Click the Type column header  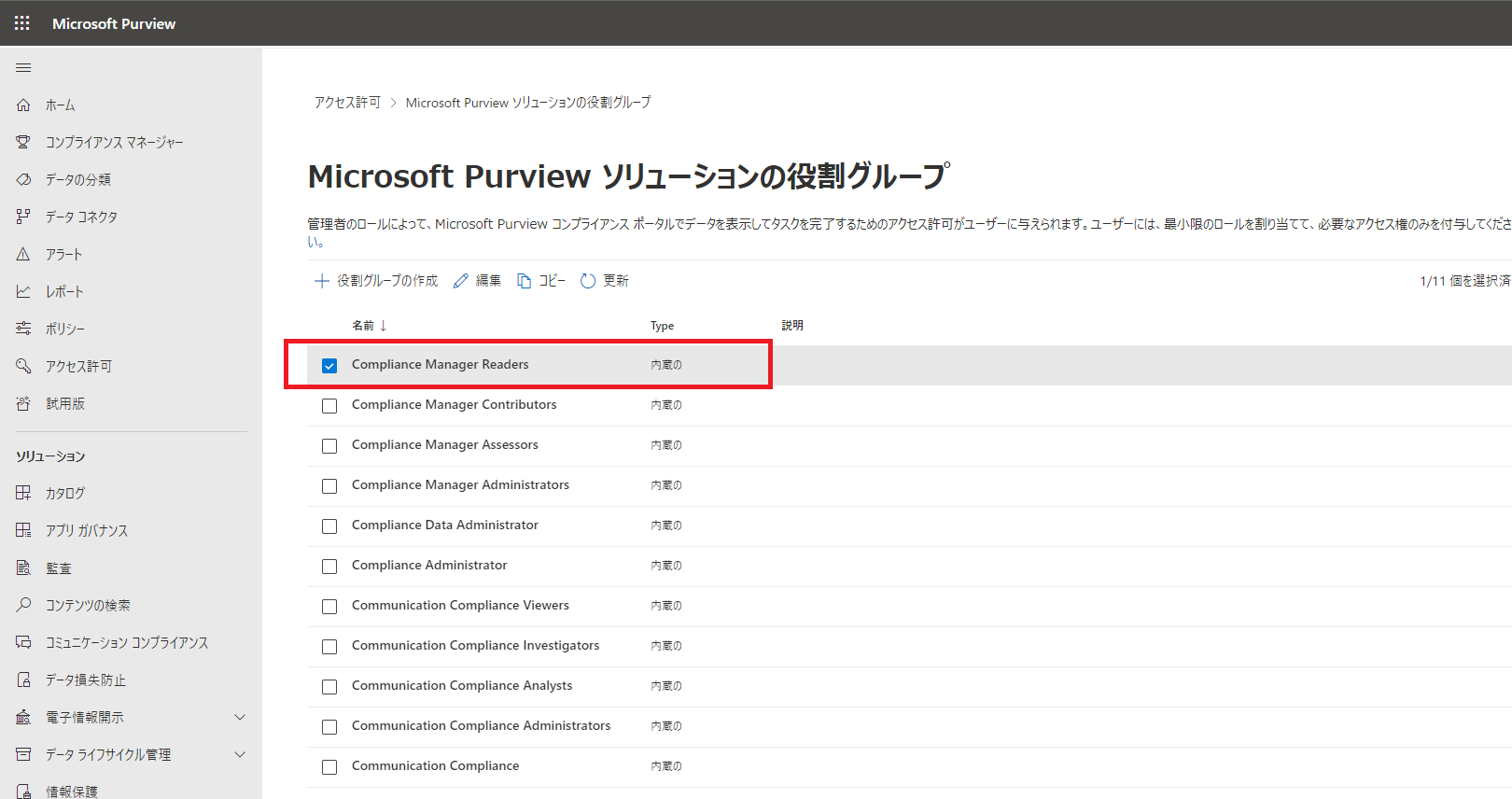[663, 326]
